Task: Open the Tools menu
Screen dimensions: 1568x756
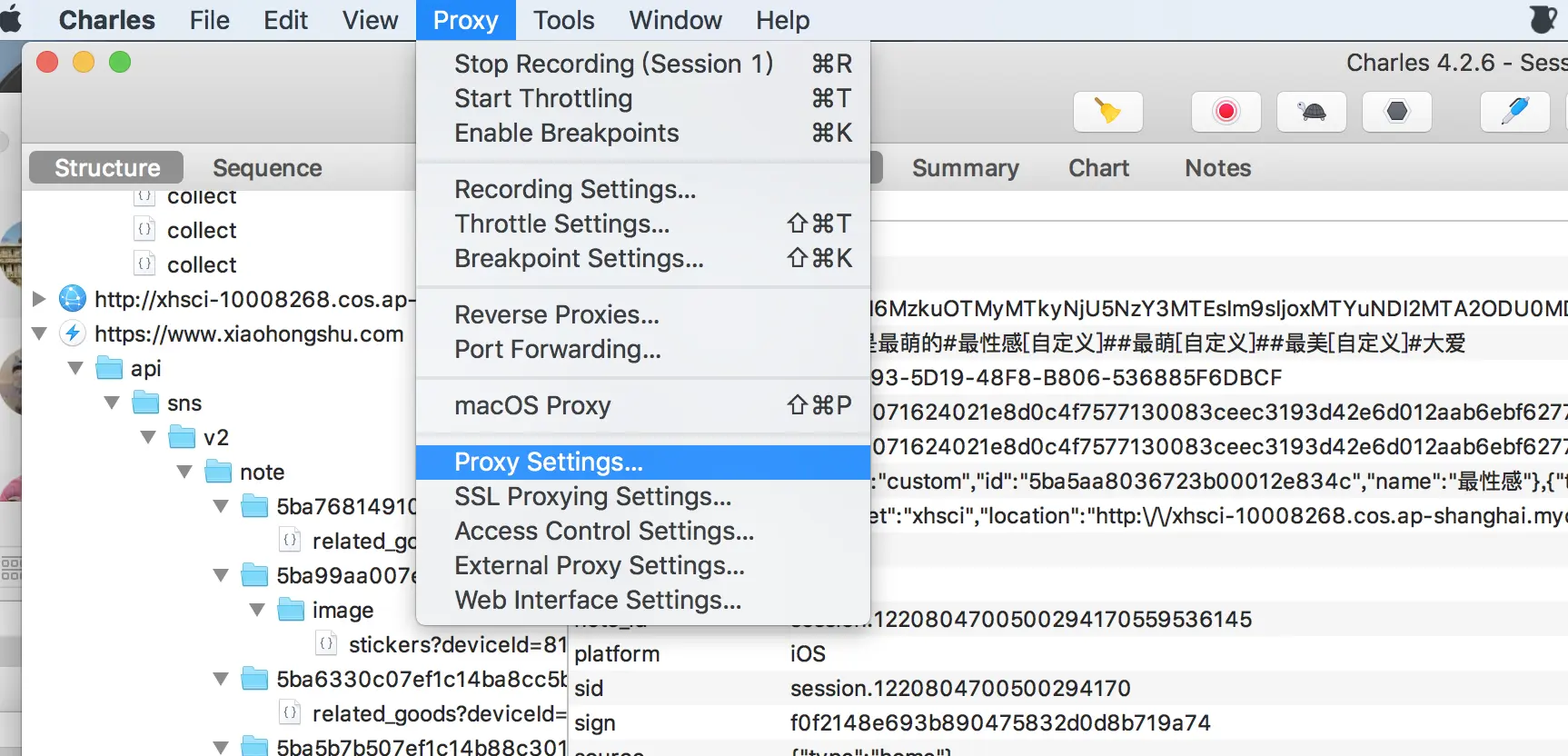Action: [x=563, y=20]
